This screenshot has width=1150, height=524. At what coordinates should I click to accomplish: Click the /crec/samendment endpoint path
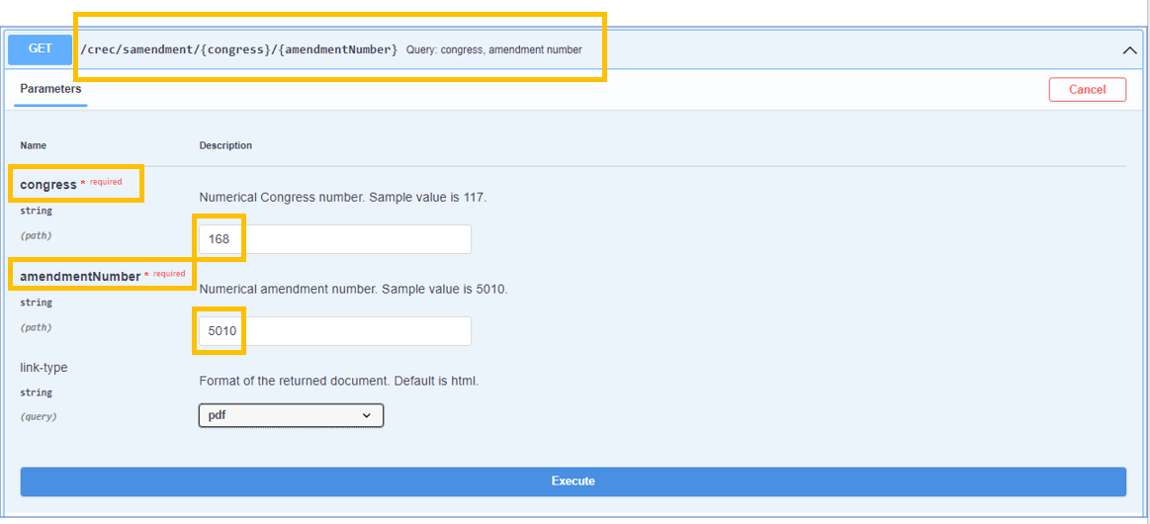(x=239, y=49)
